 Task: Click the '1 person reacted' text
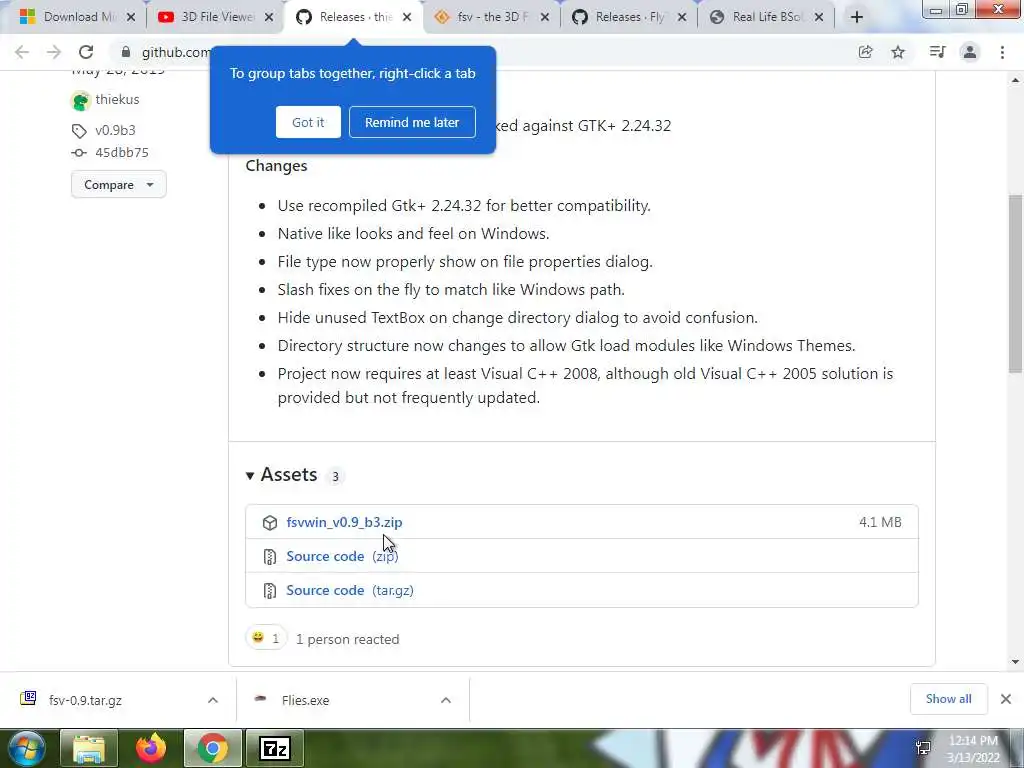point(347,639)
